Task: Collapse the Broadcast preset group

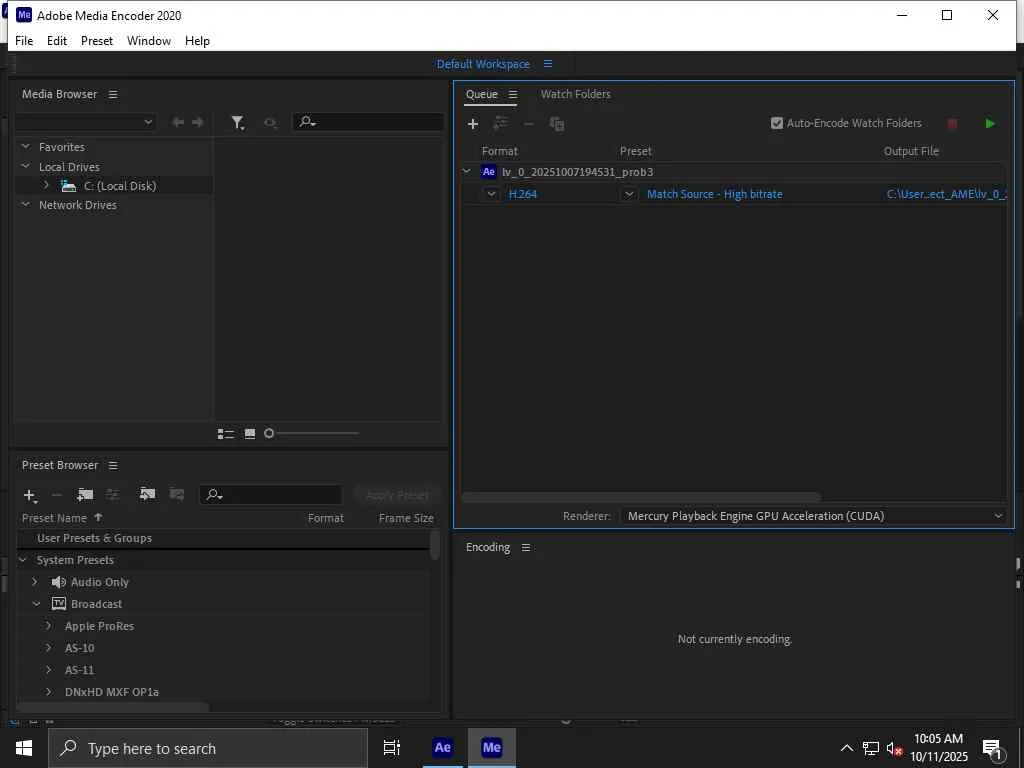Action: tap(37, 604)
